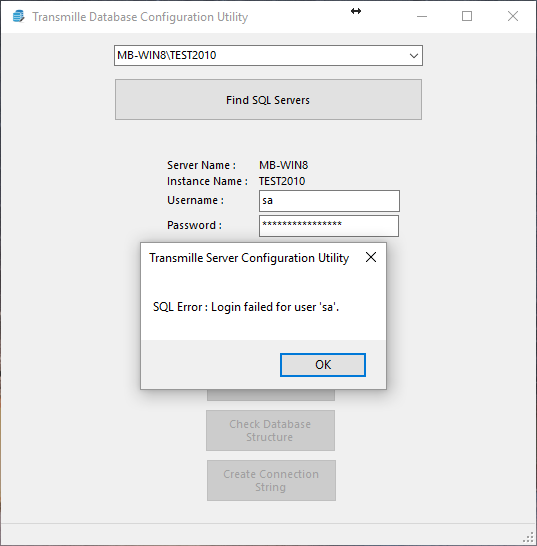Viewport: 537px width, 546px height.
Task: Focus the Password input field
Action: tap(329, 226)
